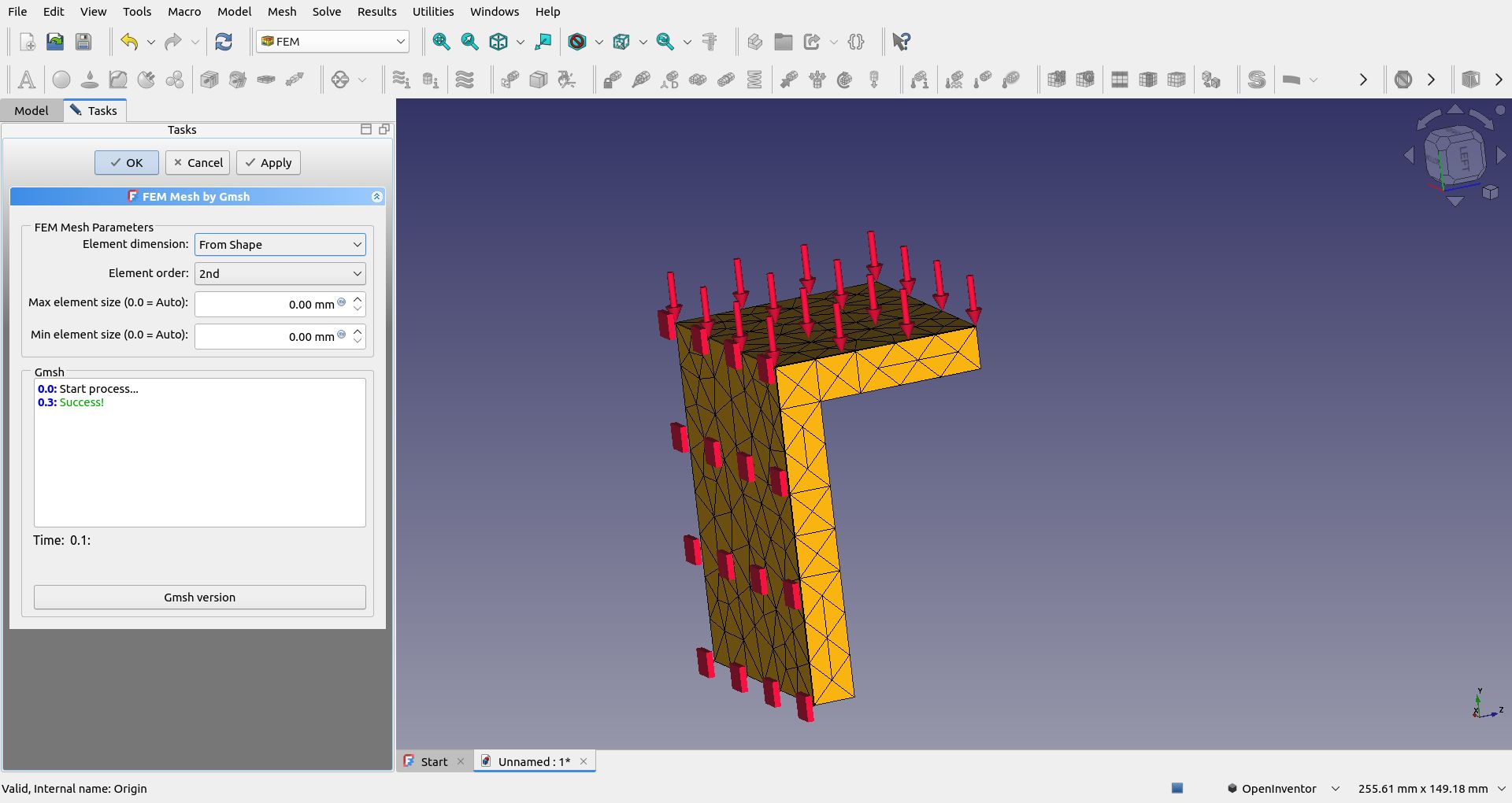The width and height of the screenshot is (1512, 803).
Task: Open the FEM workbench selector dropdown
Action: pyautogui.click(x=332, y=42)
